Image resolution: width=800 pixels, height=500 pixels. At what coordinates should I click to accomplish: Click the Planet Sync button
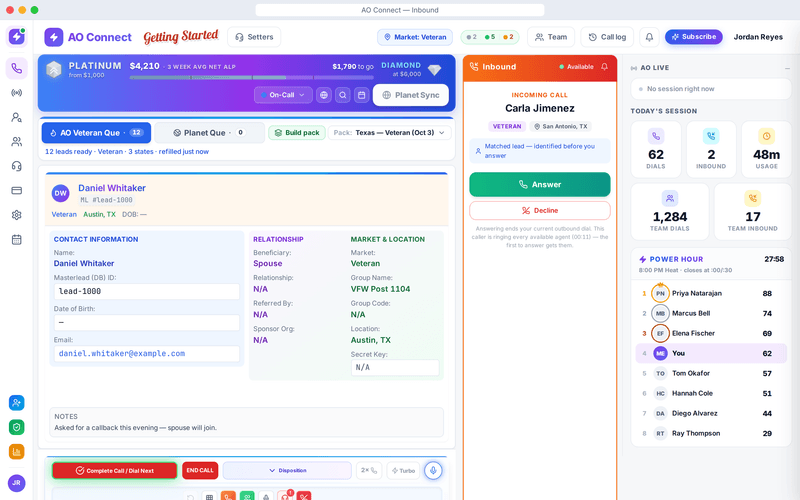[x=411, y=95]
